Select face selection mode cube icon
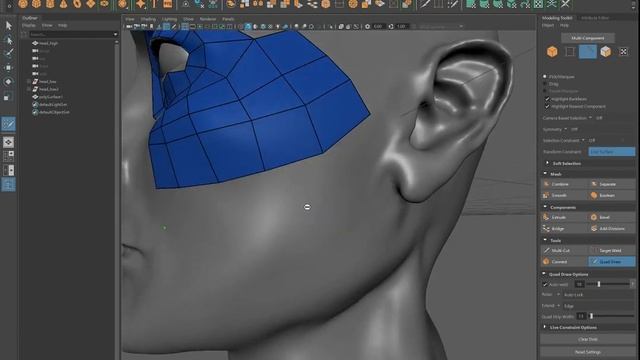This screenshot has height=360, width=640. click(x=606, y=52)
